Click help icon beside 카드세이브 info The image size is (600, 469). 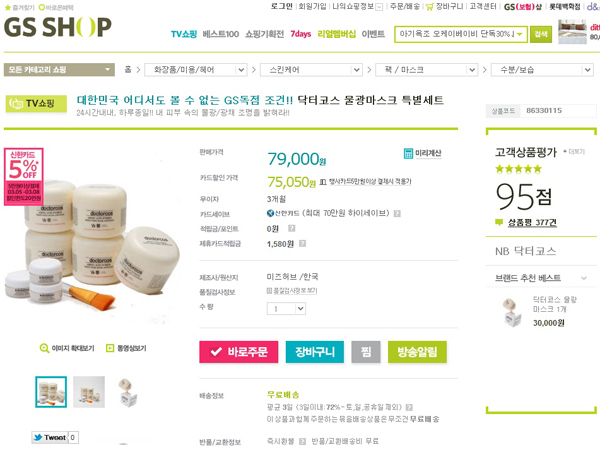[x=398, y=213]
